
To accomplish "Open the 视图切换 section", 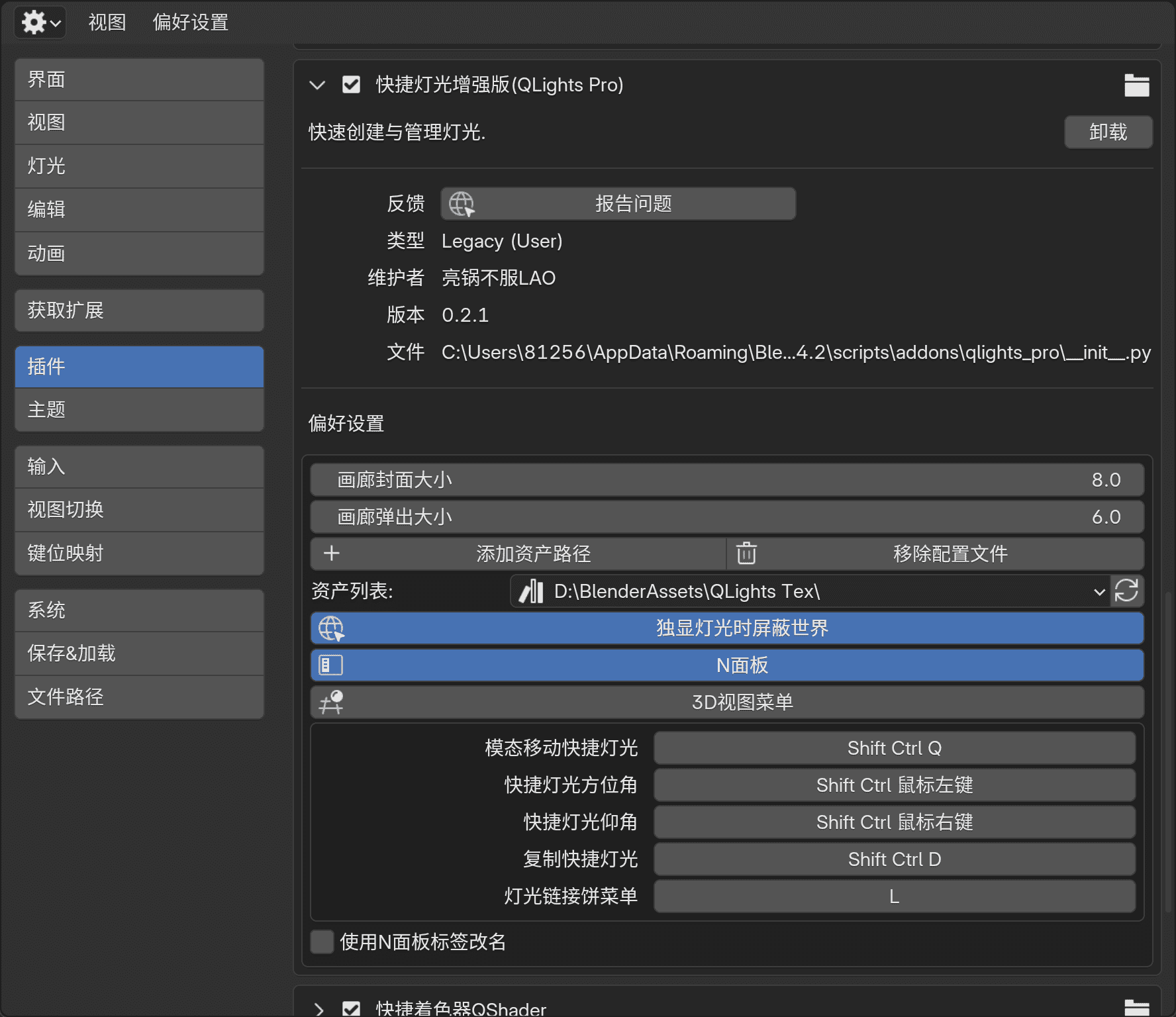I will 139,510.
